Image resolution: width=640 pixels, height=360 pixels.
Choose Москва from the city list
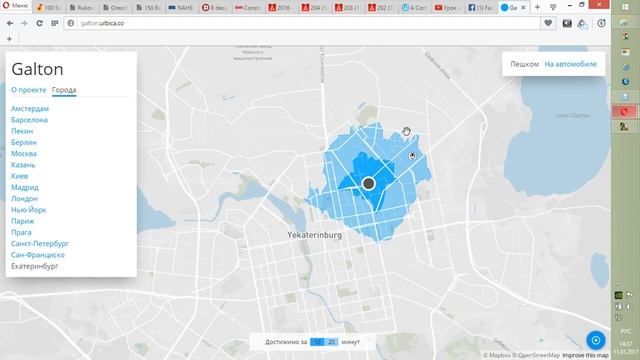24,153
